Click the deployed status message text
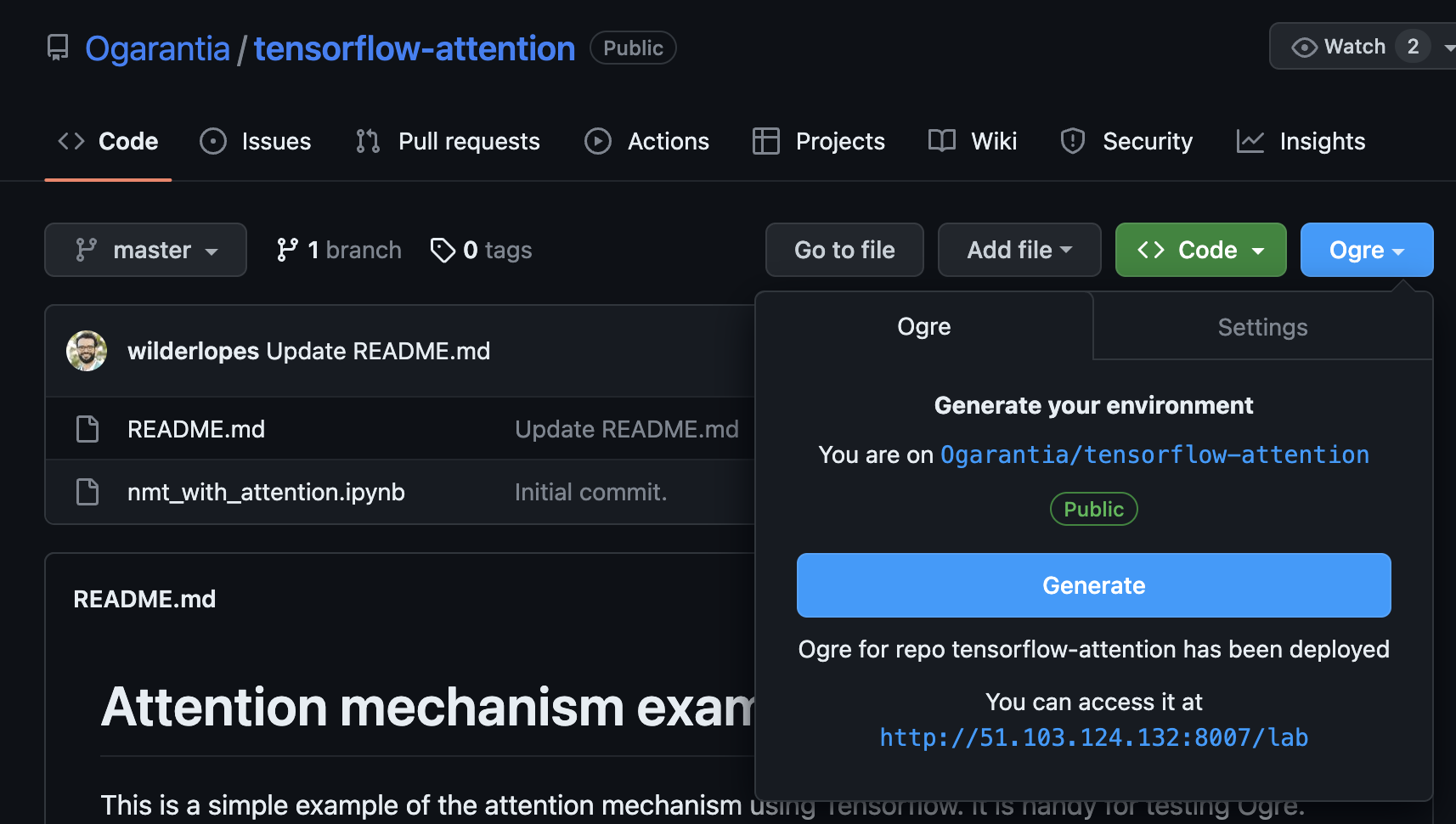The image size is (1456, 824). pyautogui.click(x=1093, y=649)
